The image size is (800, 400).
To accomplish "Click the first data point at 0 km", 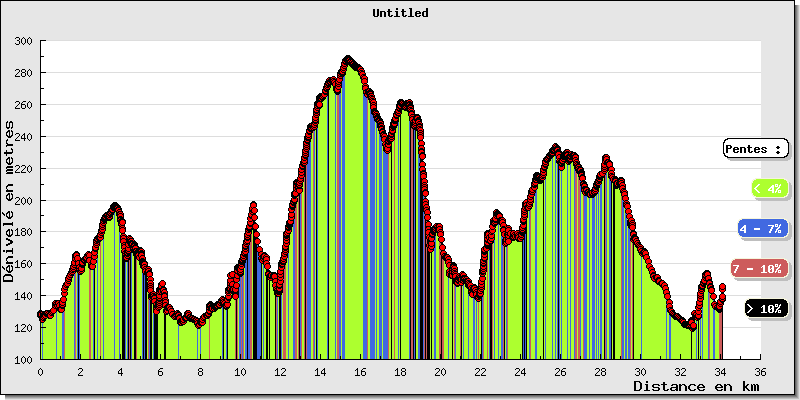I will click(41, 315).
